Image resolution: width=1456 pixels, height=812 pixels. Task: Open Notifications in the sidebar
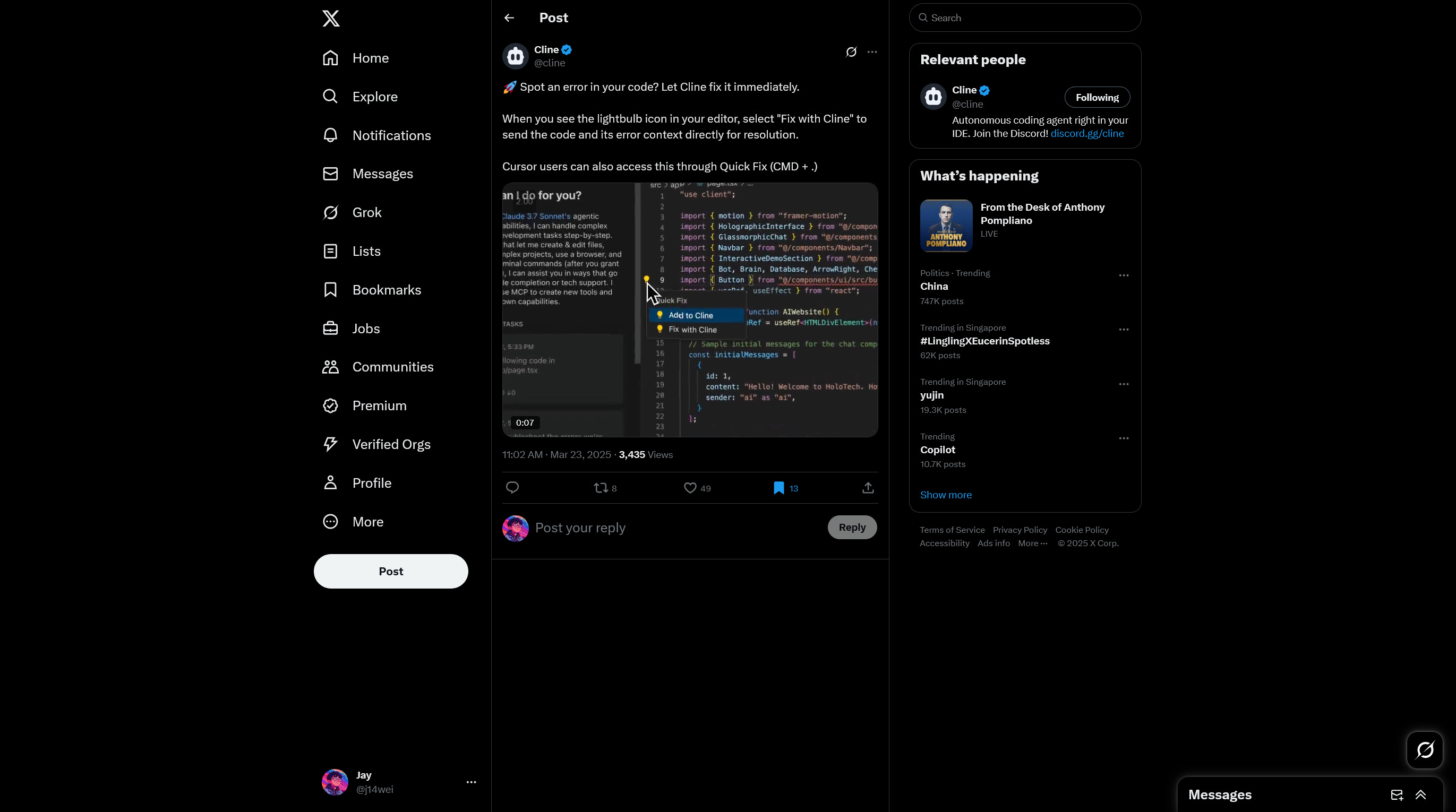pos(377,136)
